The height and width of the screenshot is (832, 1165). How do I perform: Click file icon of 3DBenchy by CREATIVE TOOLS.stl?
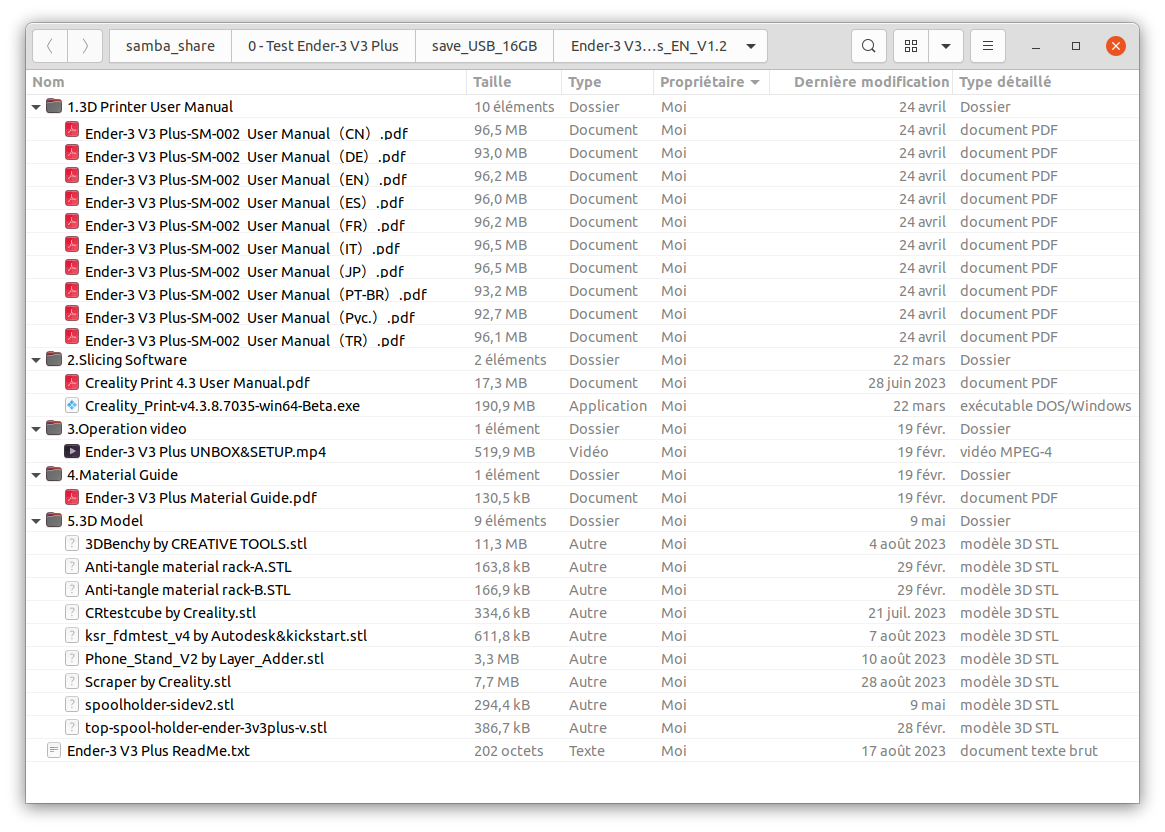[x=71, y=544]
